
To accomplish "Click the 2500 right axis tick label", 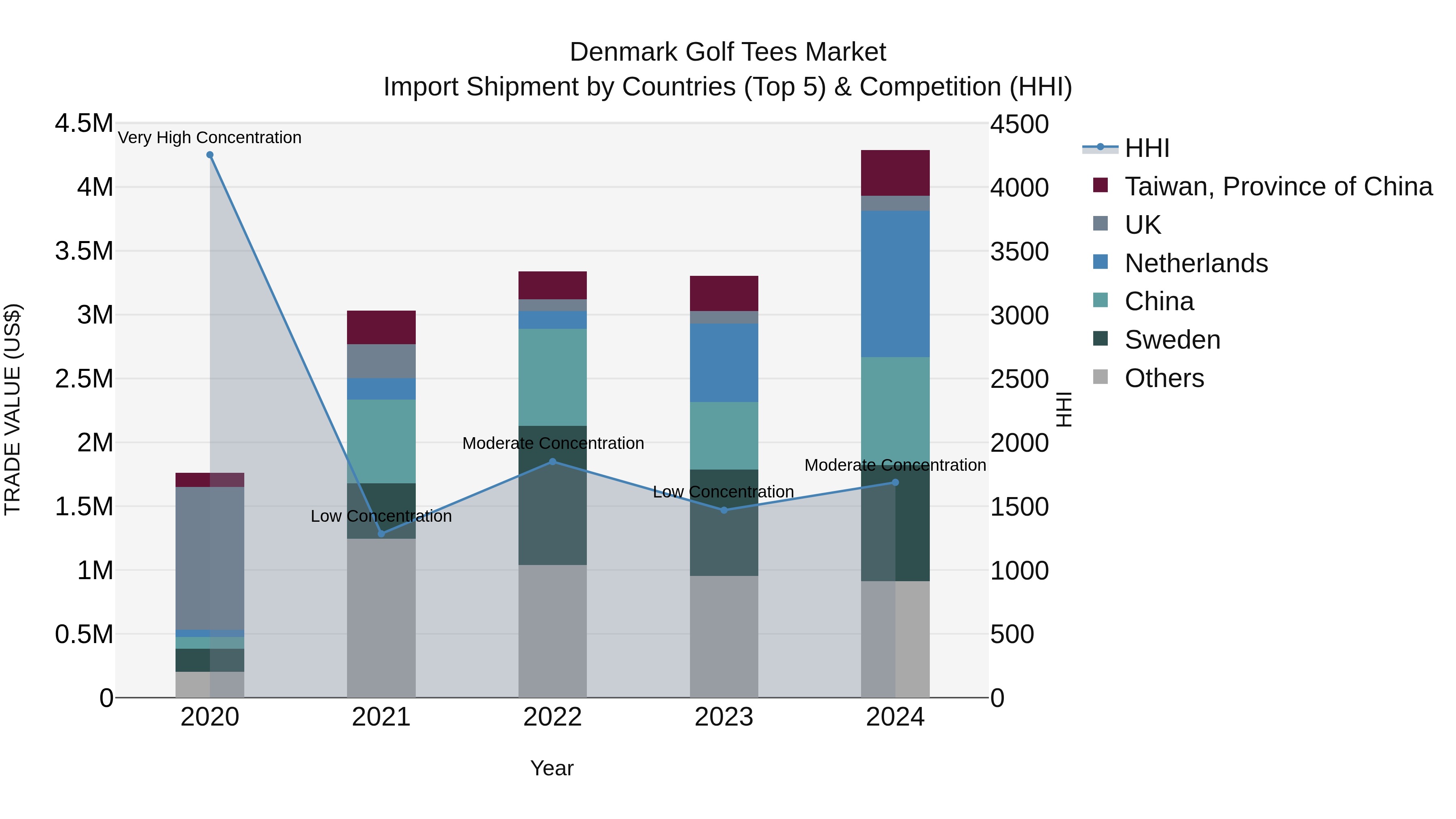I will pos(1019,379).
